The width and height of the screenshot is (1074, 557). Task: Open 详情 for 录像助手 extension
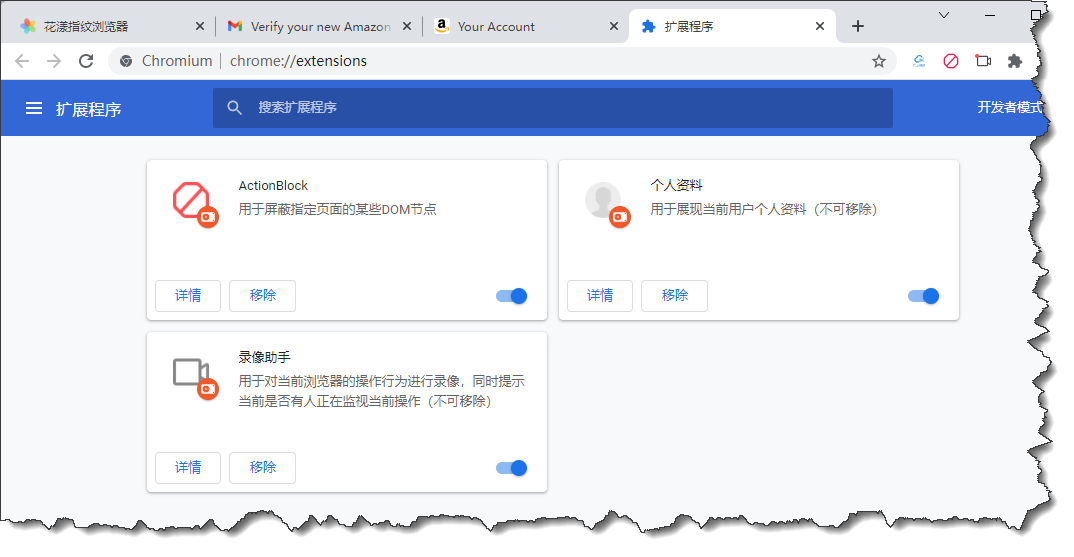pyautogui.click(x=188, y=467)
